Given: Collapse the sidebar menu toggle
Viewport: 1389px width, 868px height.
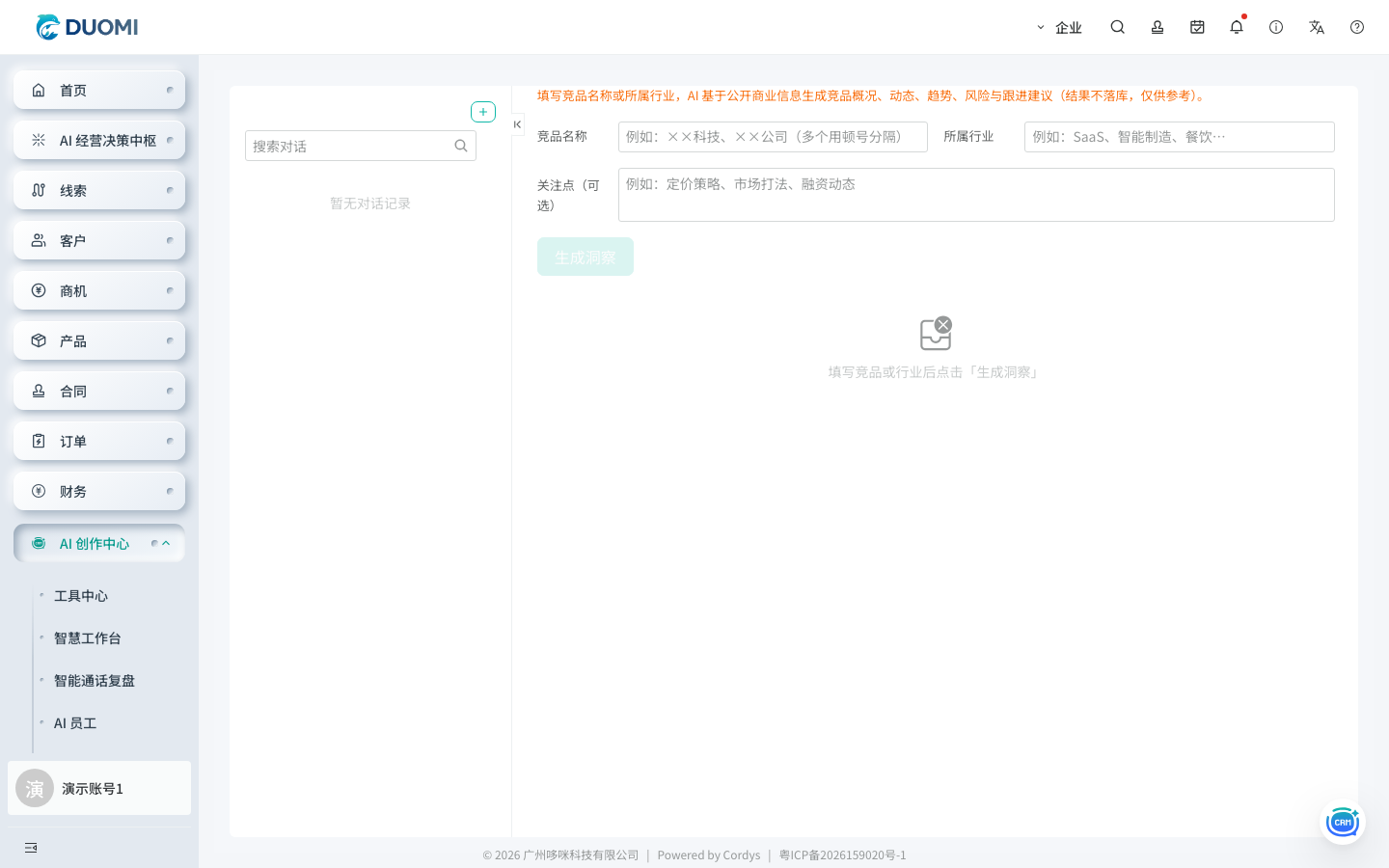Looking at the screenshot, I should (x=31, y=848).
